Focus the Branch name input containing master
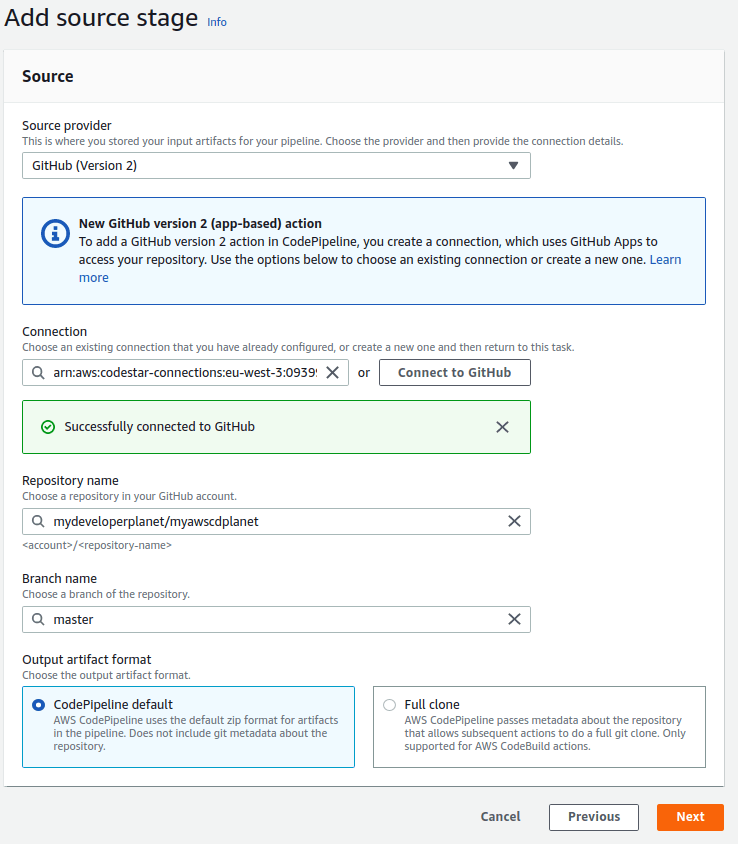 coord(270,620)
